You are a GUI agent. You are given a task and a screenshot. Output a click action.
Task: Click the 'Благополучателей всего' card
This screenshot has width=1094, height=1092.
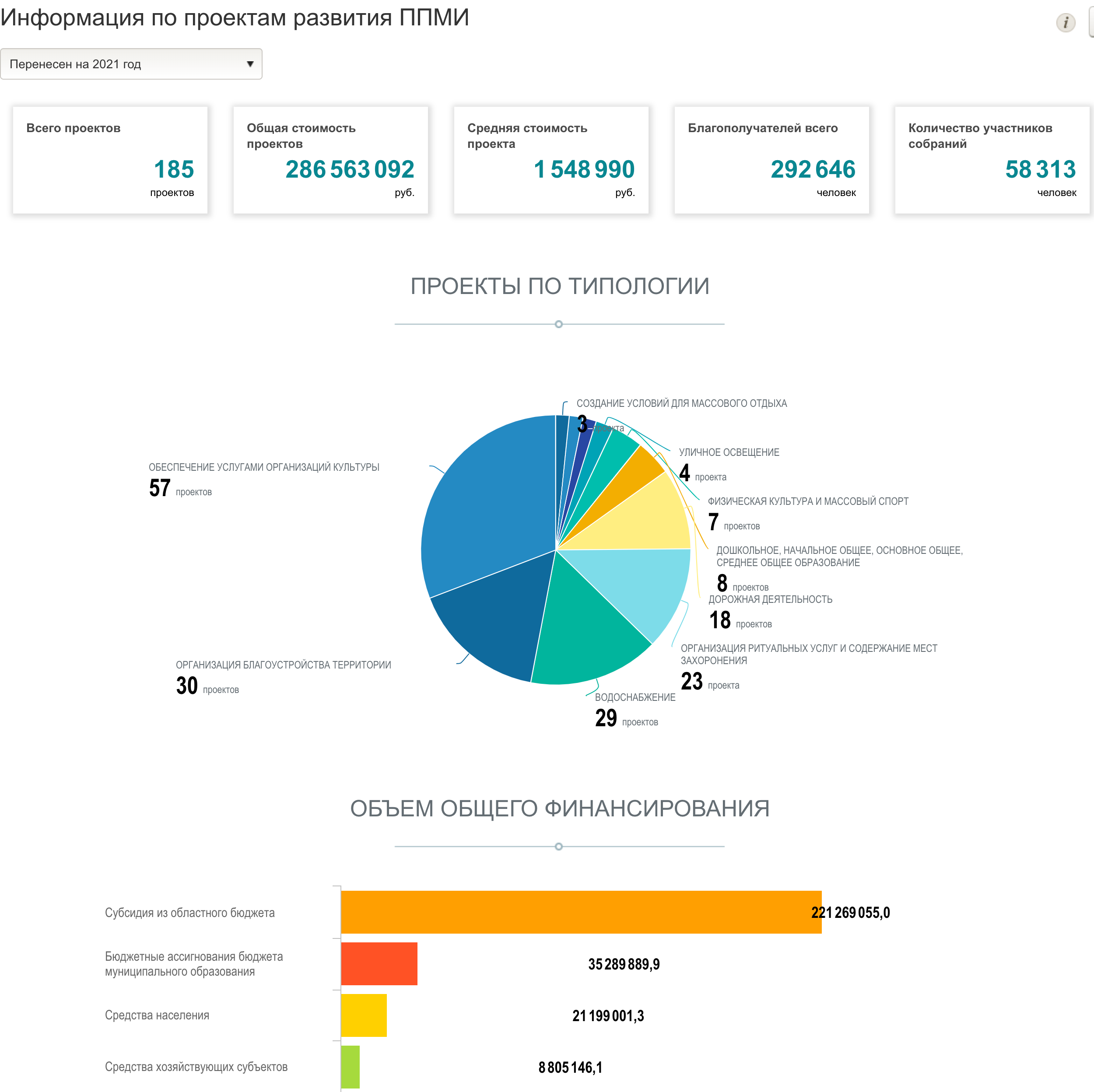[772, 160]
